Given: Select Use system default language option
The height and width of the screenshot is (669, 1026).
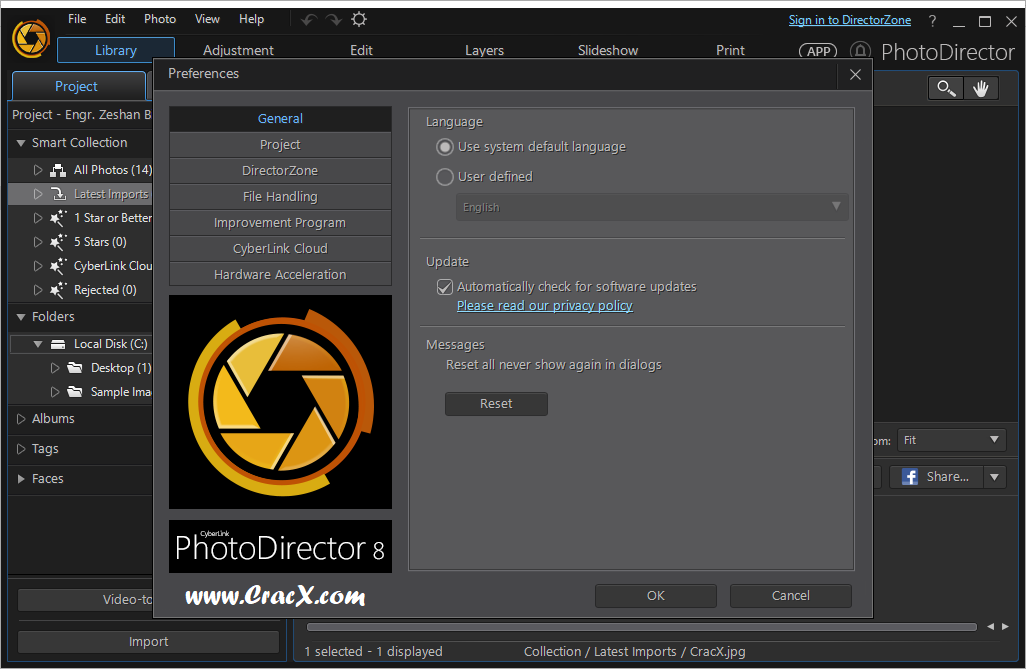Looking at the screenshot, I should coord(445,147).
